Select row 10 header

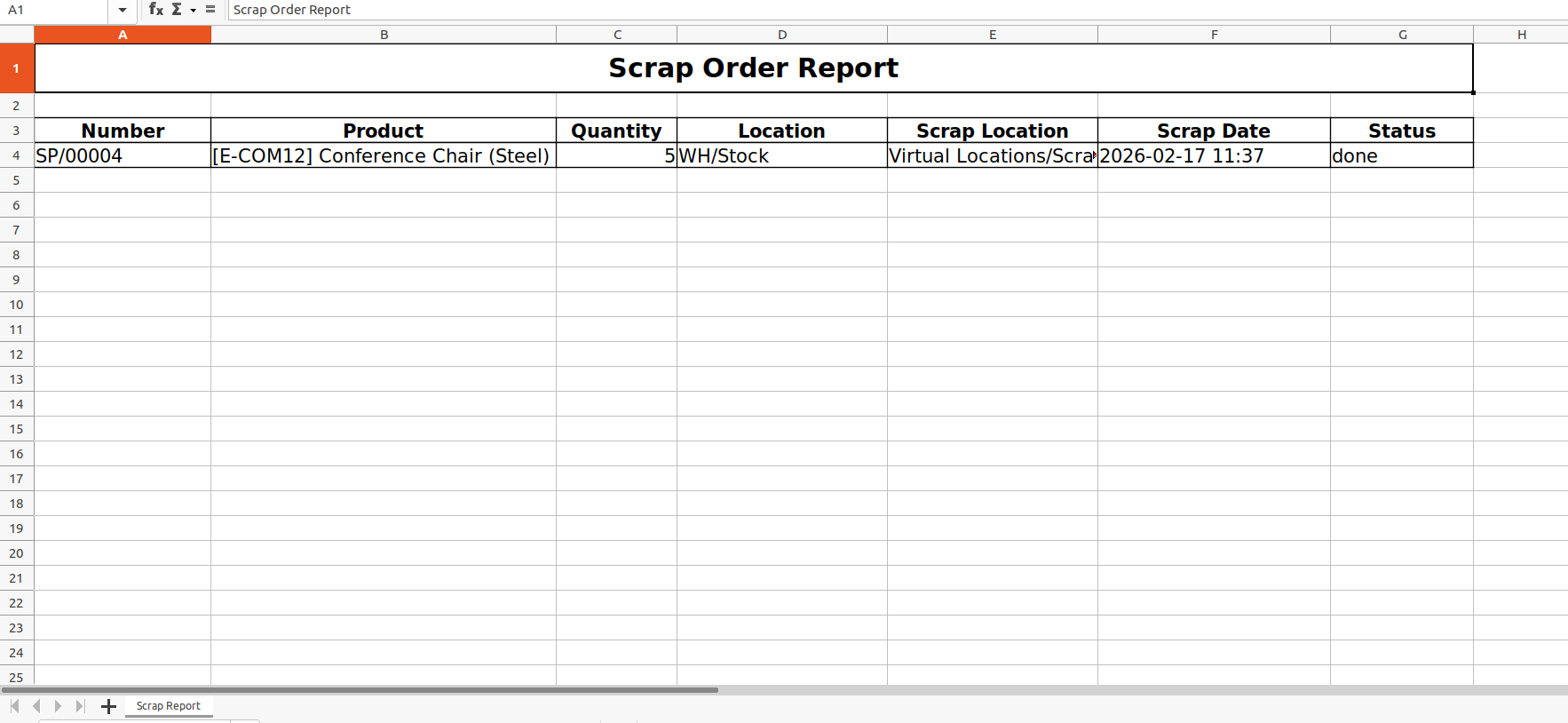point(17,305)
